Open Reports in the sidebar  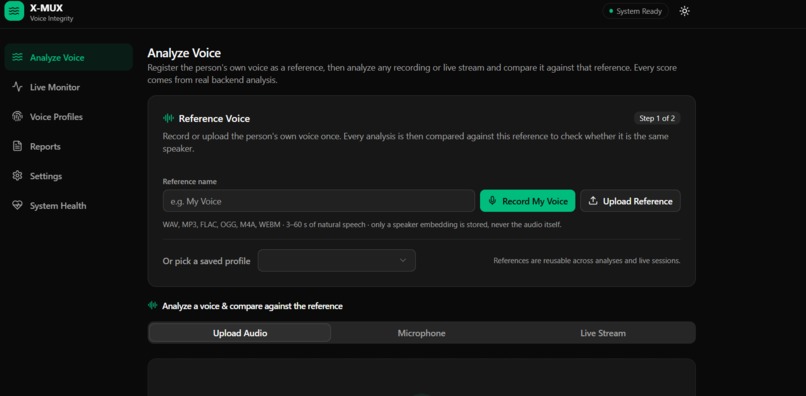tap(68, 147)
